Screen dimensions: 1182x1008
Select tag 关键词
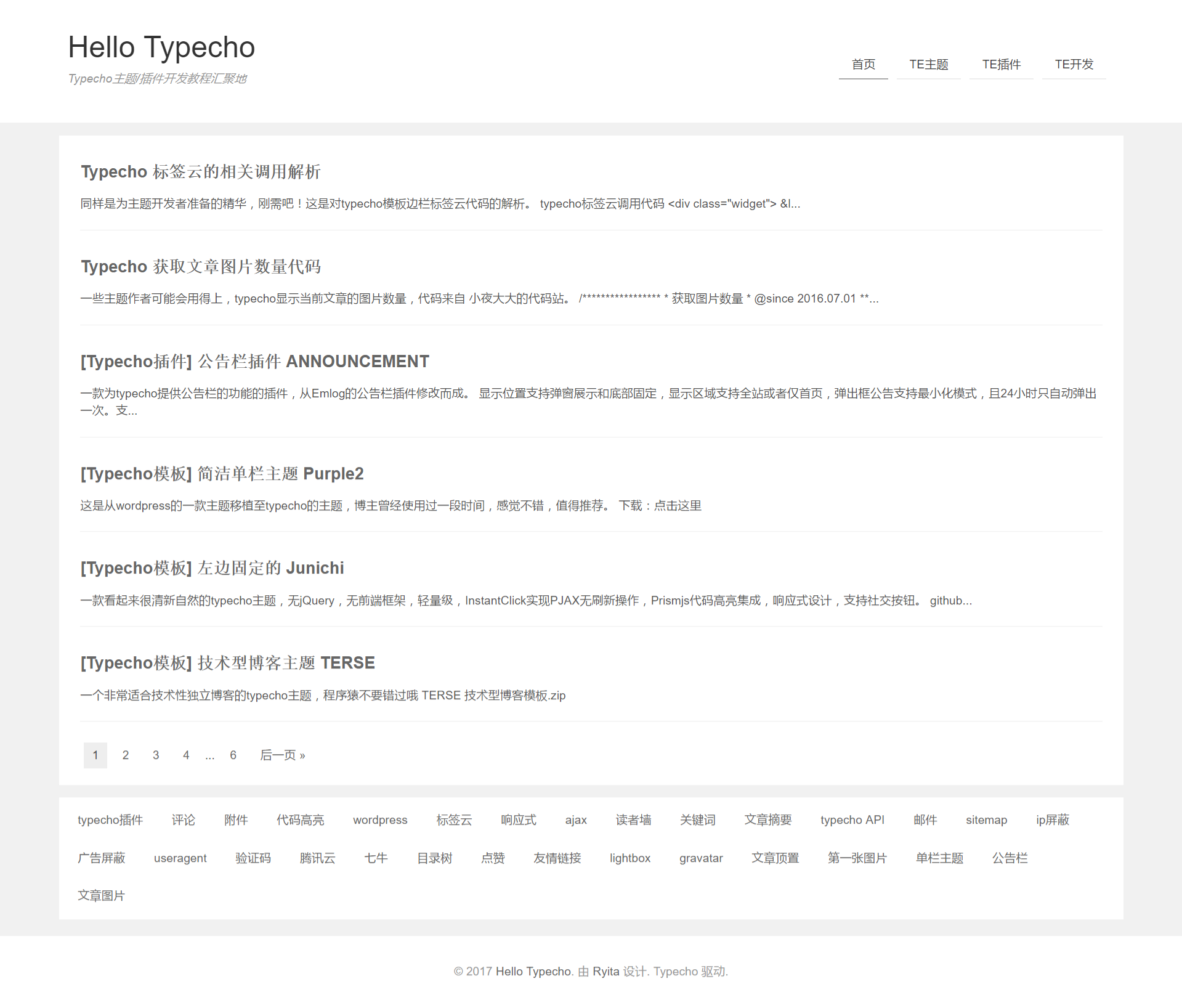pyautogui.click(x=698, y=820)
